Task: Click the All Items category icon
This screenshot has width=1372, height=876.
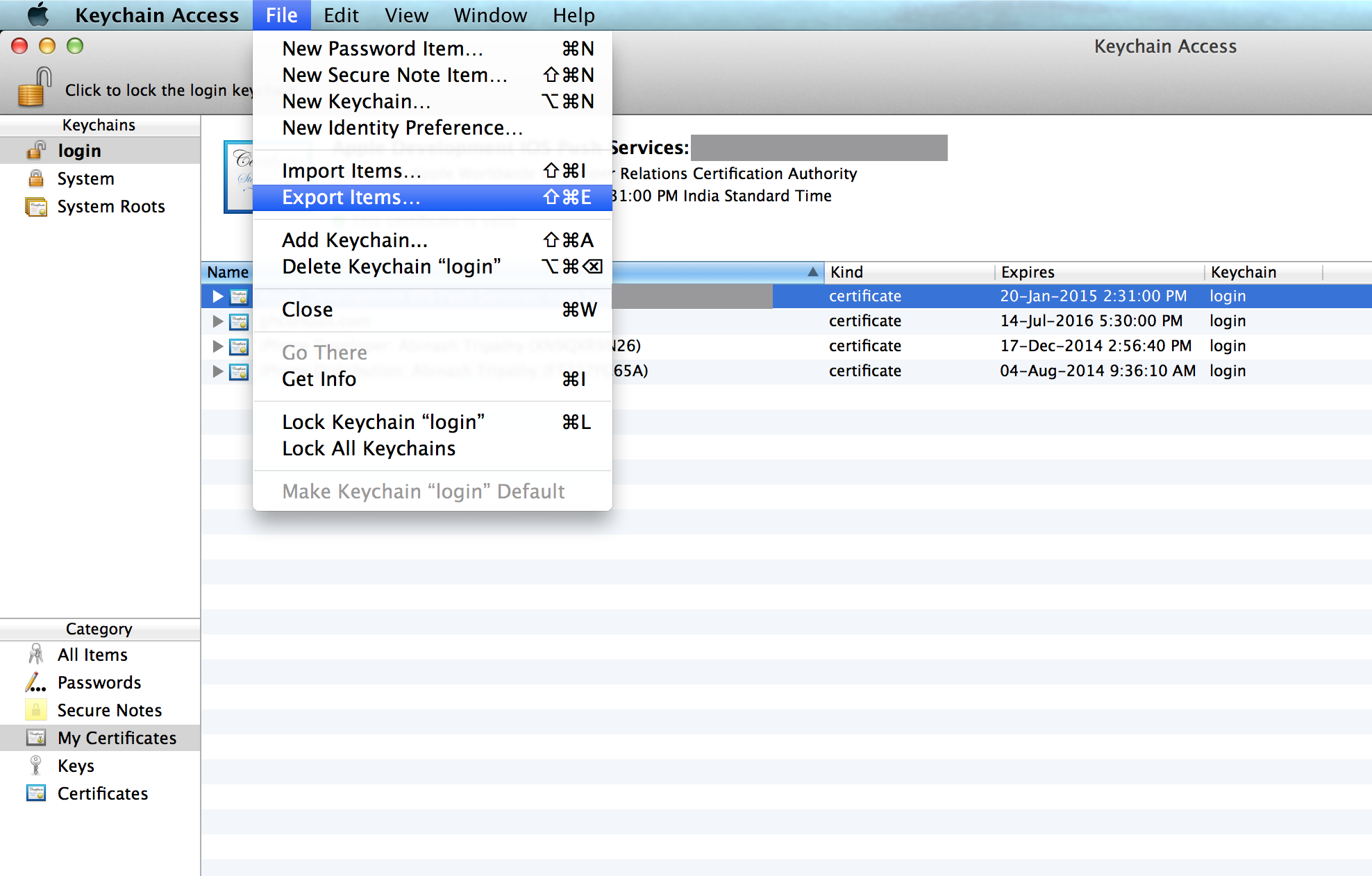Action: coord(34,655)
